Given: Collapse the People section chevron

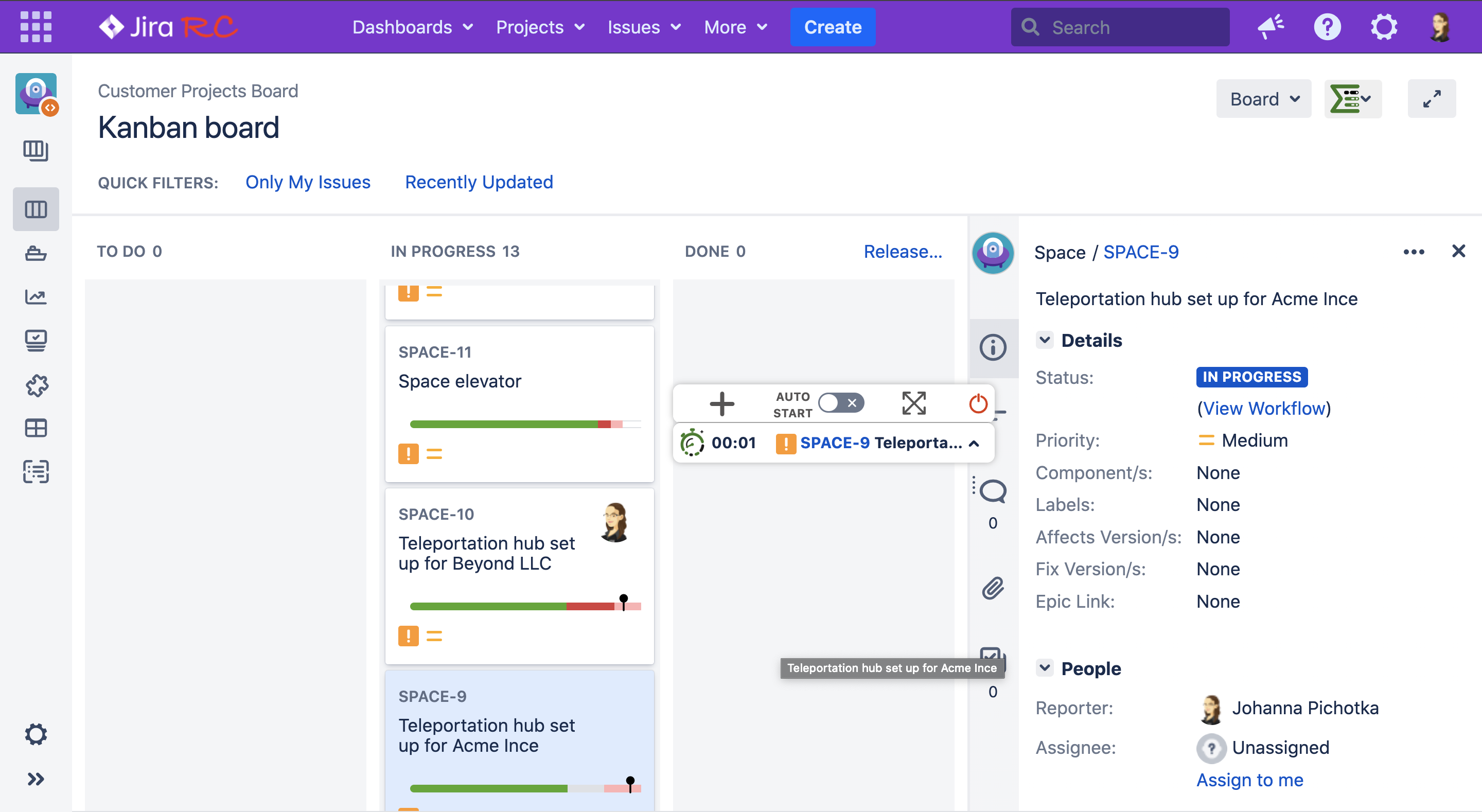Looking at the screenshot, I should point(1045,667).
